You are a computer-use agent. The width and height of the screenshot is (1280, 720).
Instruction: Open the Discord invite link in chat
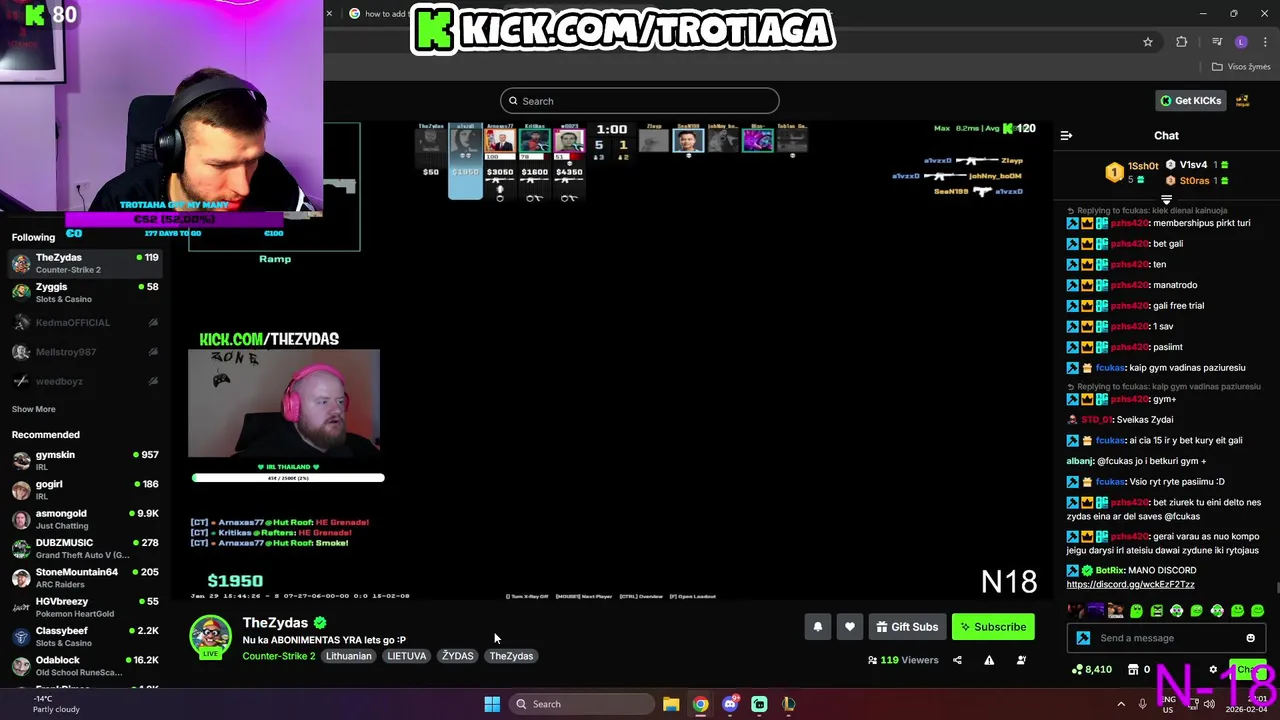click(x=1130, y=584)
